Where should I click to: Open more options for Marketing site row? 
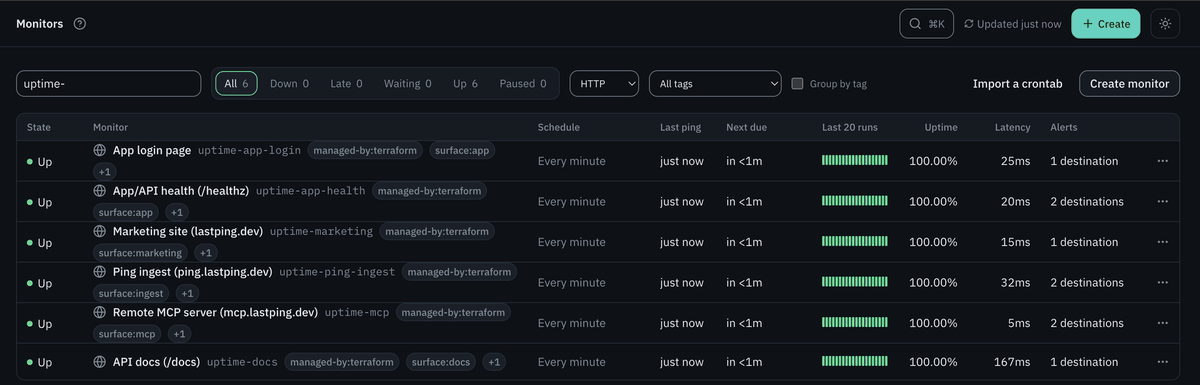tap(1162, 242)
